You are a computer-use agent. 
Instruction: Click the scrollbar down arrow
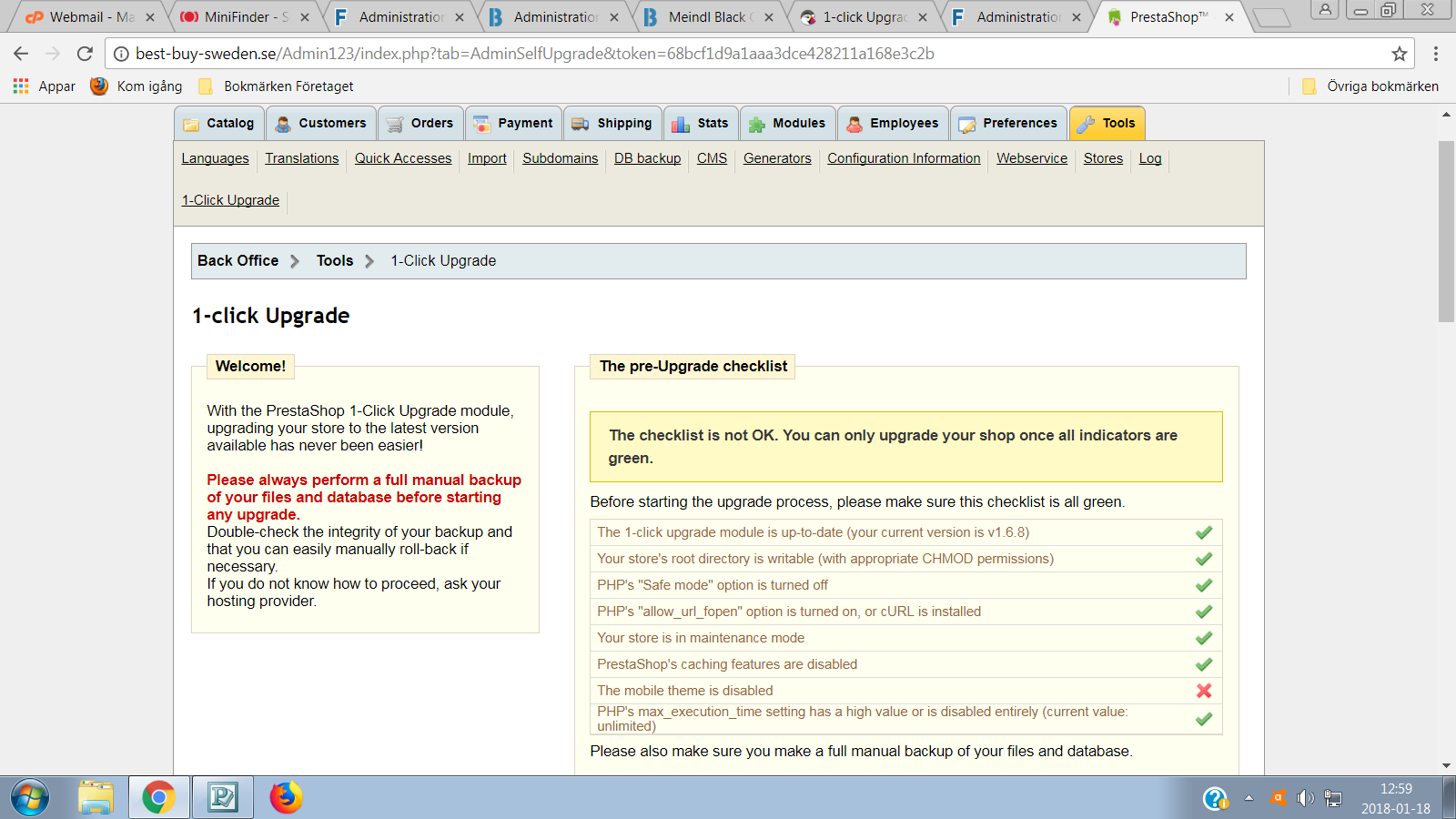pyautogui.click(x=1446, y=766)
